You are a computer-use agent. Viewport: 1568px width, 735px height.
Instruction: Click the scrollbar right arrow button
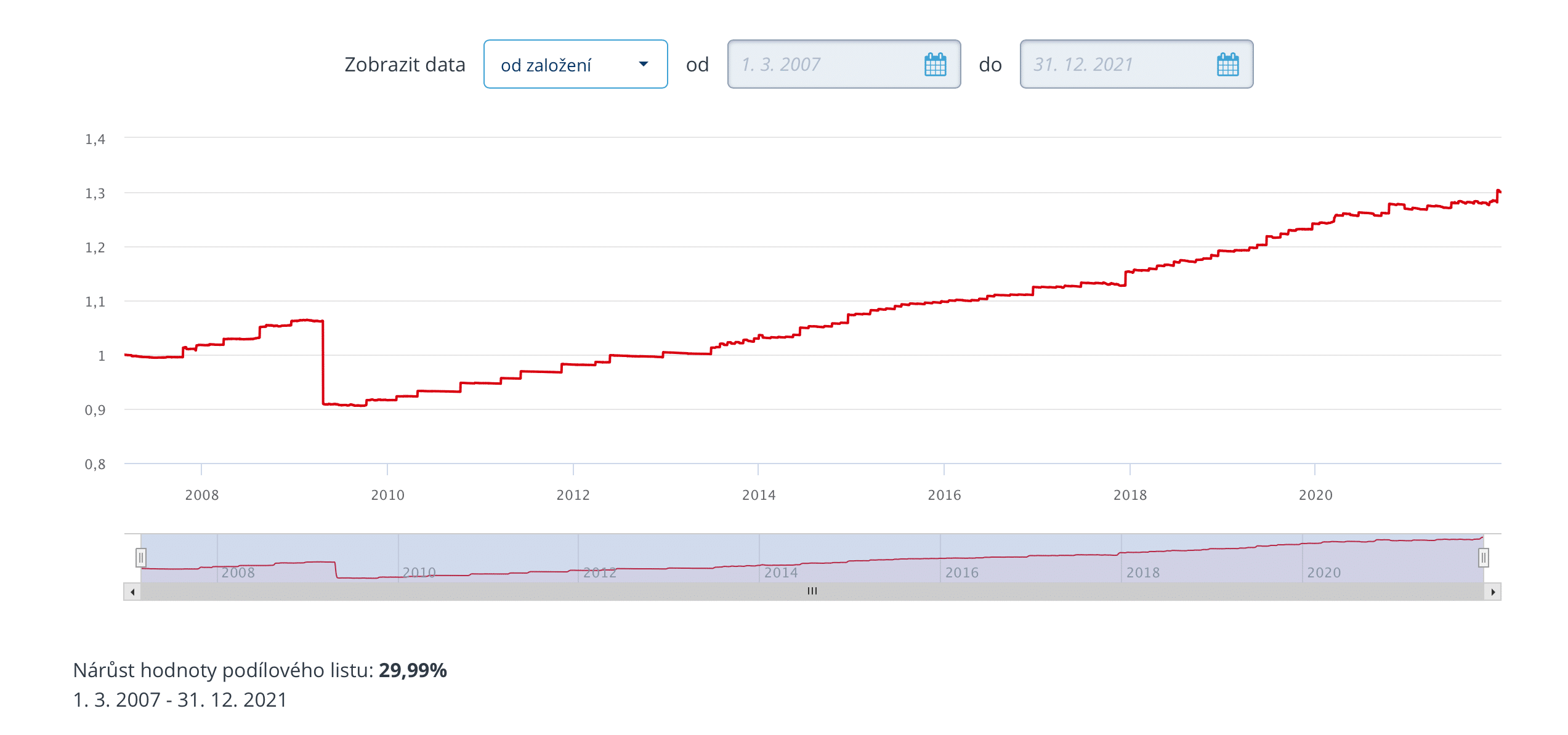[x=1493, y=592]
